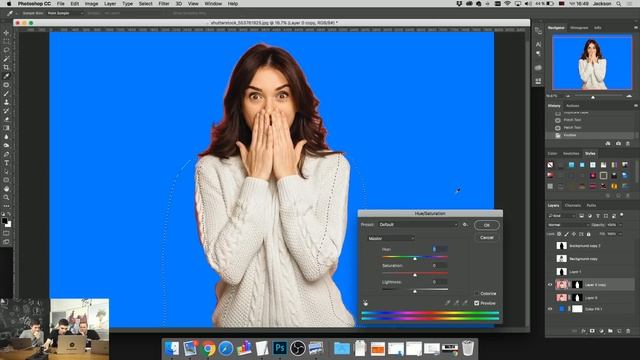The height and width of the screenshot is (360, 640).
Task: Open the Select menu
Action: 145,4
